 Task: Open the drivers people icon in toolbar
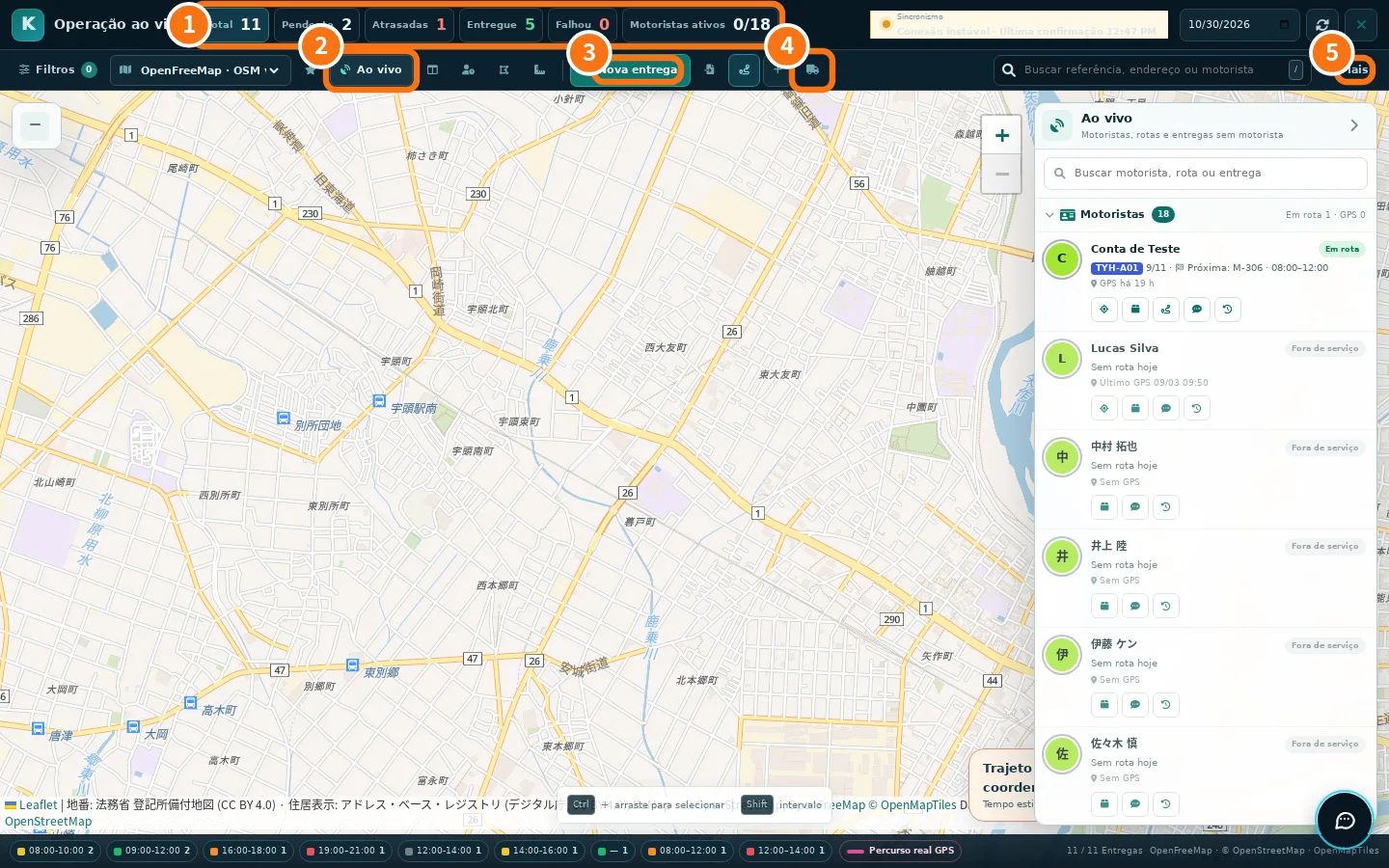(x=468, y=69)
